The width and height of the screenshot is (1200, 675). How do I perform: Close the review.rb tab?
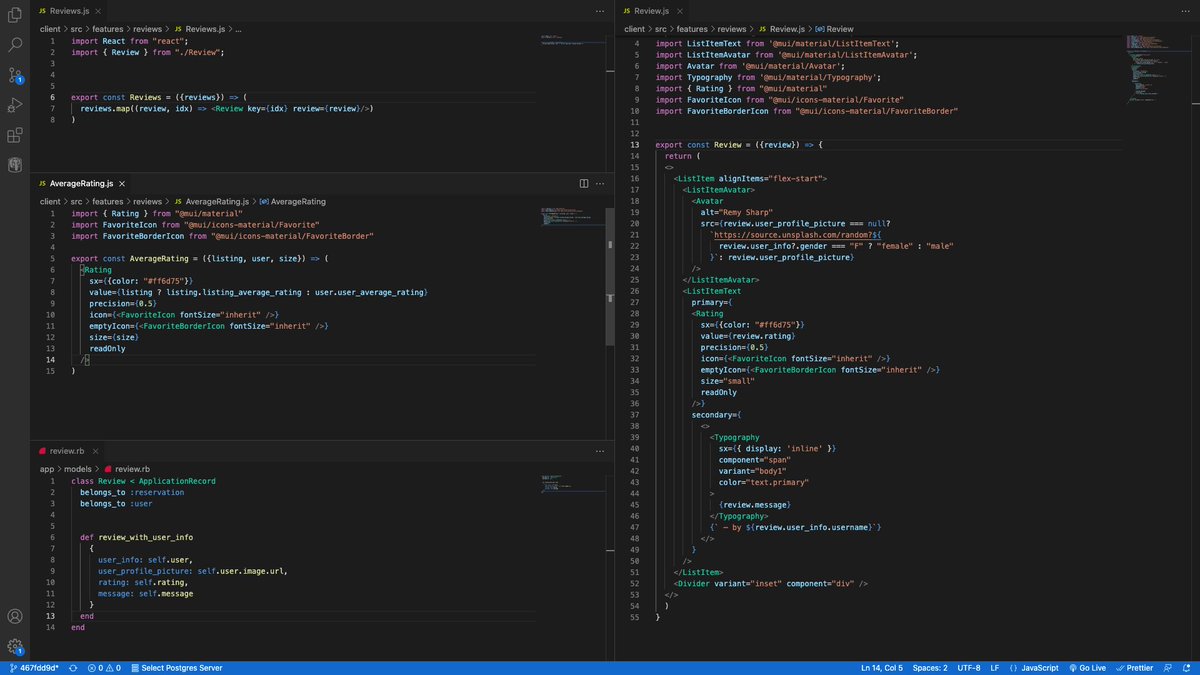[98, 451]
